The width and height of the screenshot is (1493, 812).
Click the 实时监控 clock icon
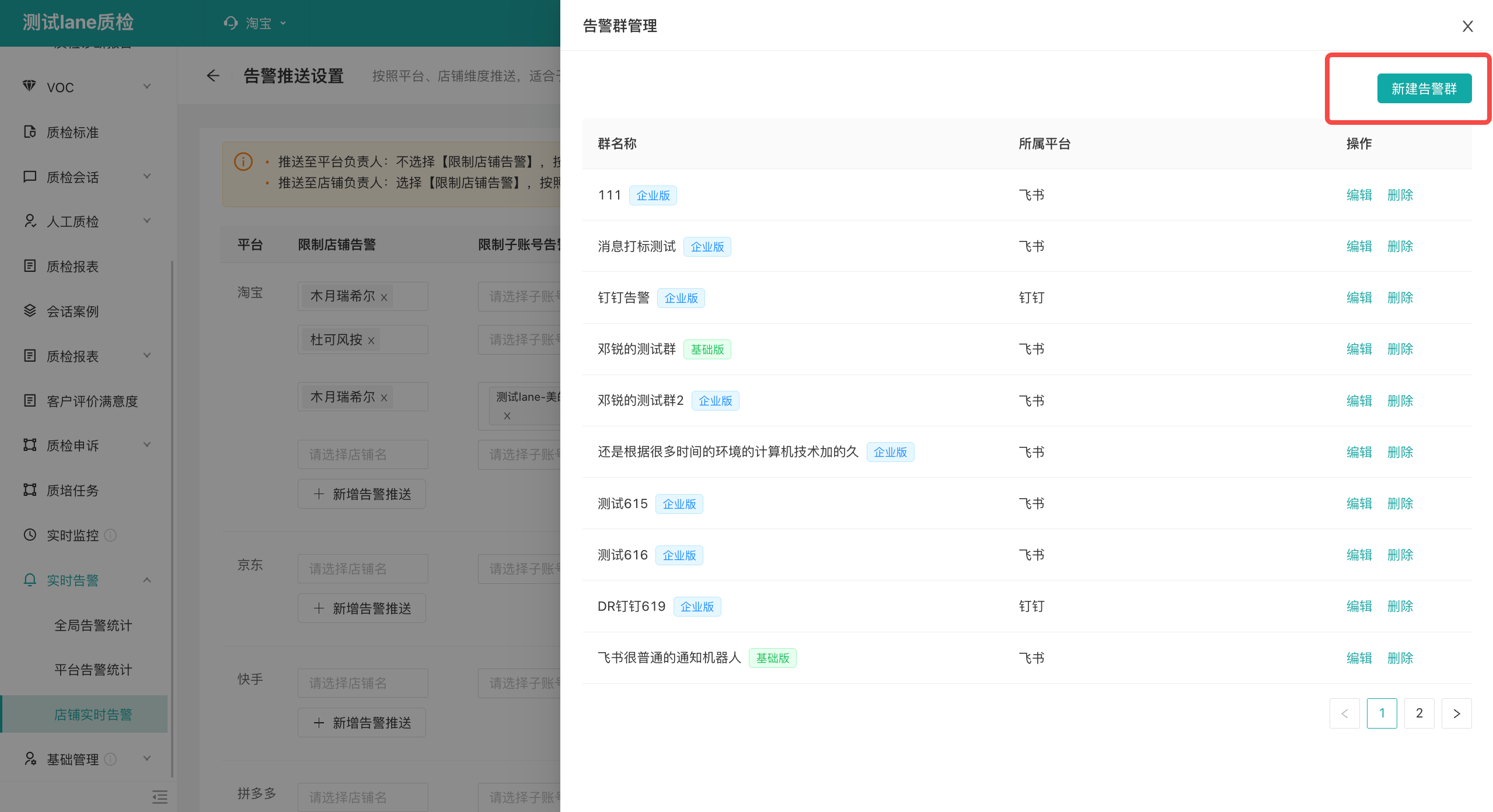point(29,535)
